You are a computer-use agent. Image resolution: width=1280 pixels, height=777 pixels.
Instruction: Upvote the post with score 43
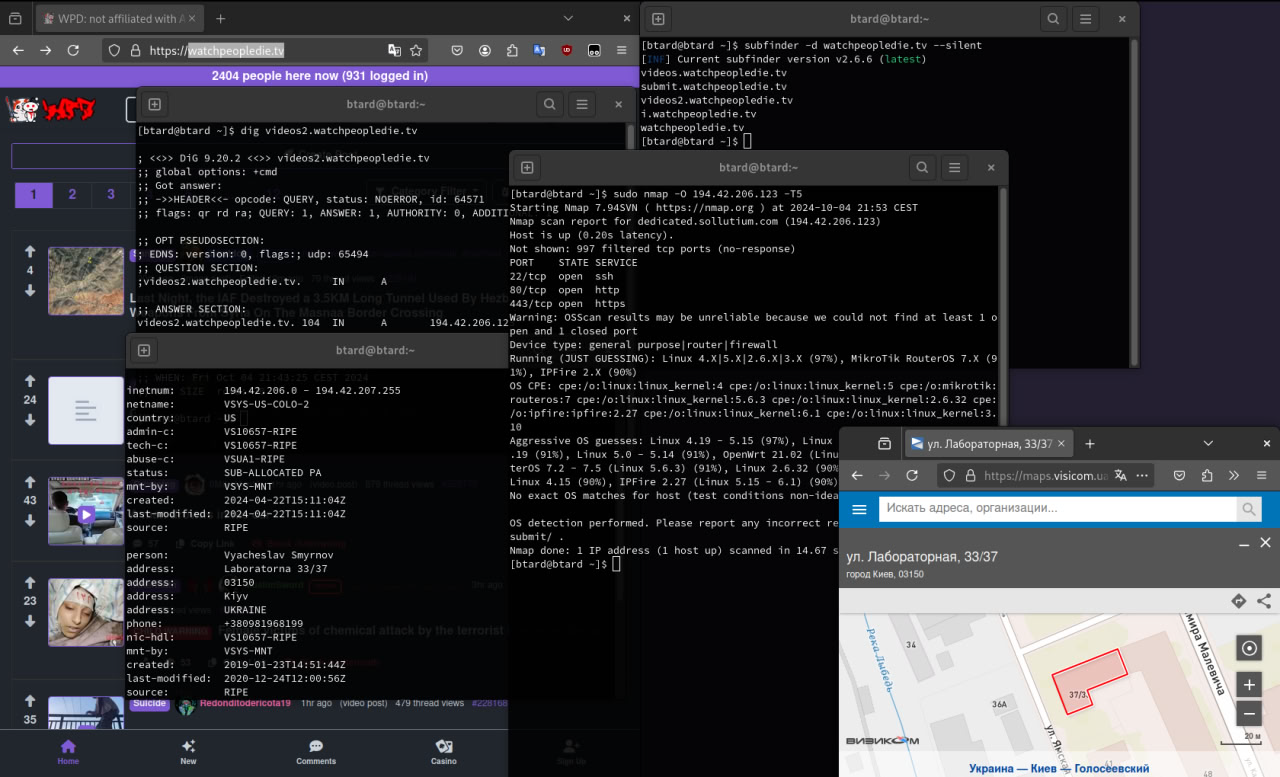pos(30,482)
